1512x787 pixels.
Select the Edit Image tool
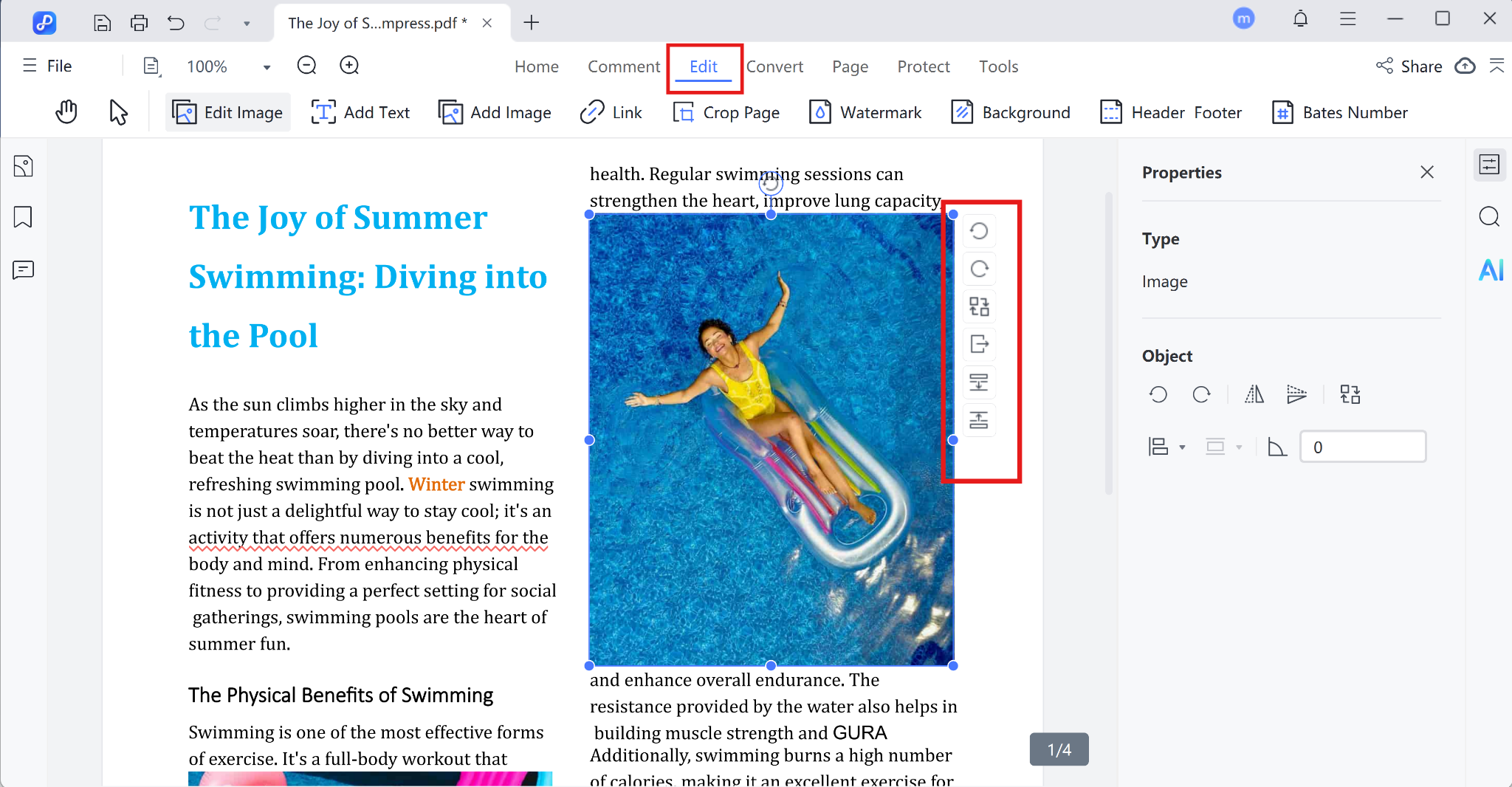[x=227, y=112]
